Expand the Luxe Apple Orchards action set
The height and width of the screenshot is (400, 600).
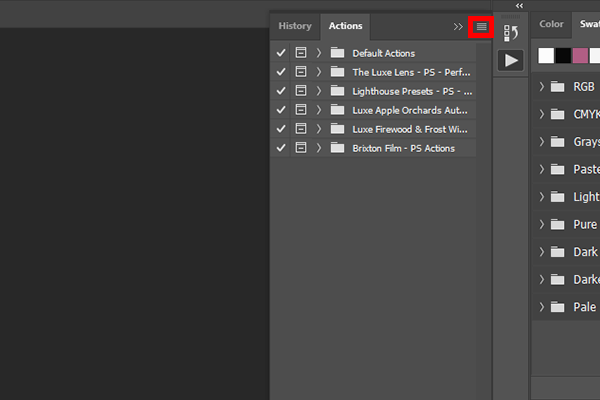[318, 110]
